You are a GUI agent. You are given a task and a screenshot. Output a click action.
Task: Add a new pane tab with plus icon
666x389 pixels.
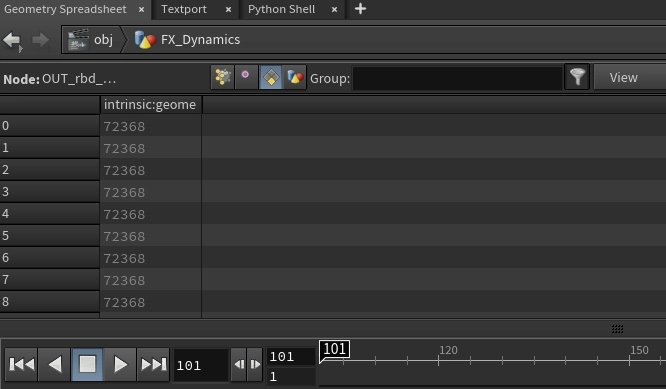point(360,9)
